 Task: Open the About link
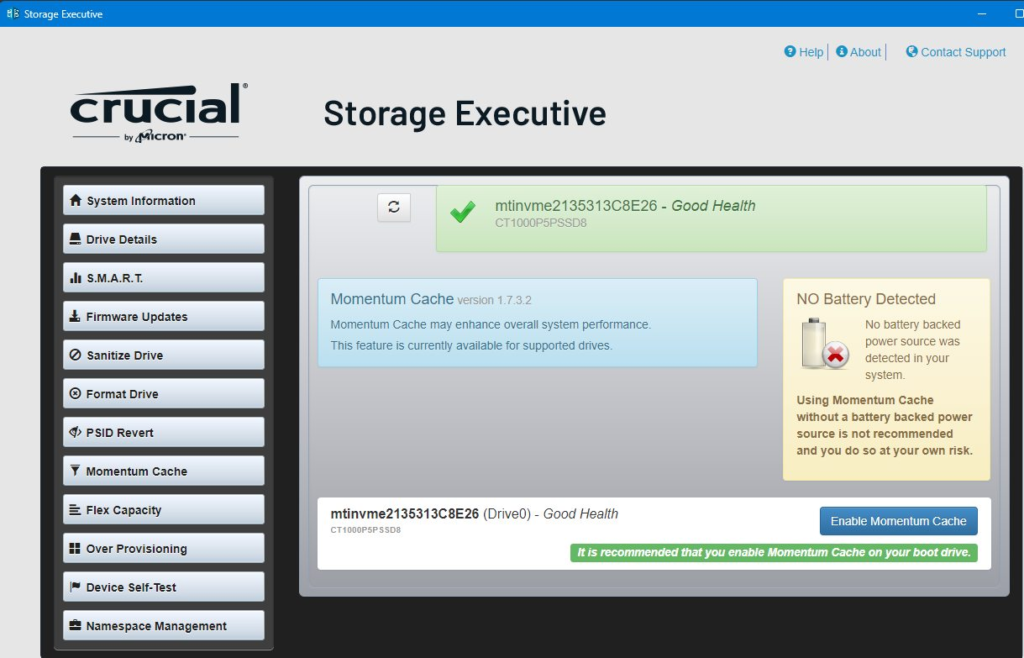(x=859, y=52)
